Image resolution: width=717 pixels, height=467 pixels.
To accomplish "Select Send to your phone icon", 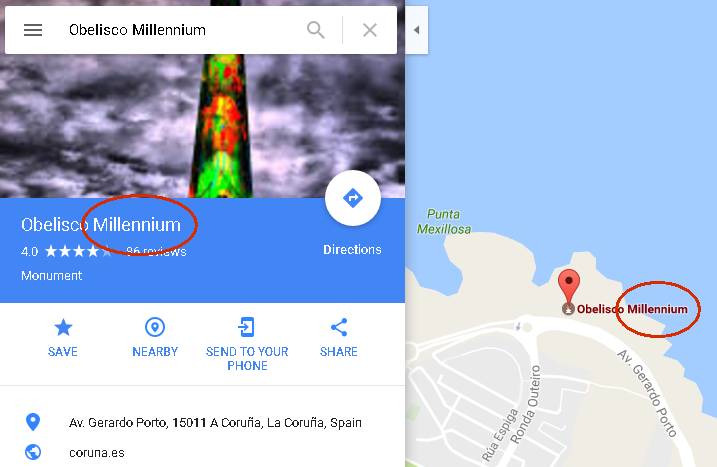I will pyautogui.click(x=247, y=327).
